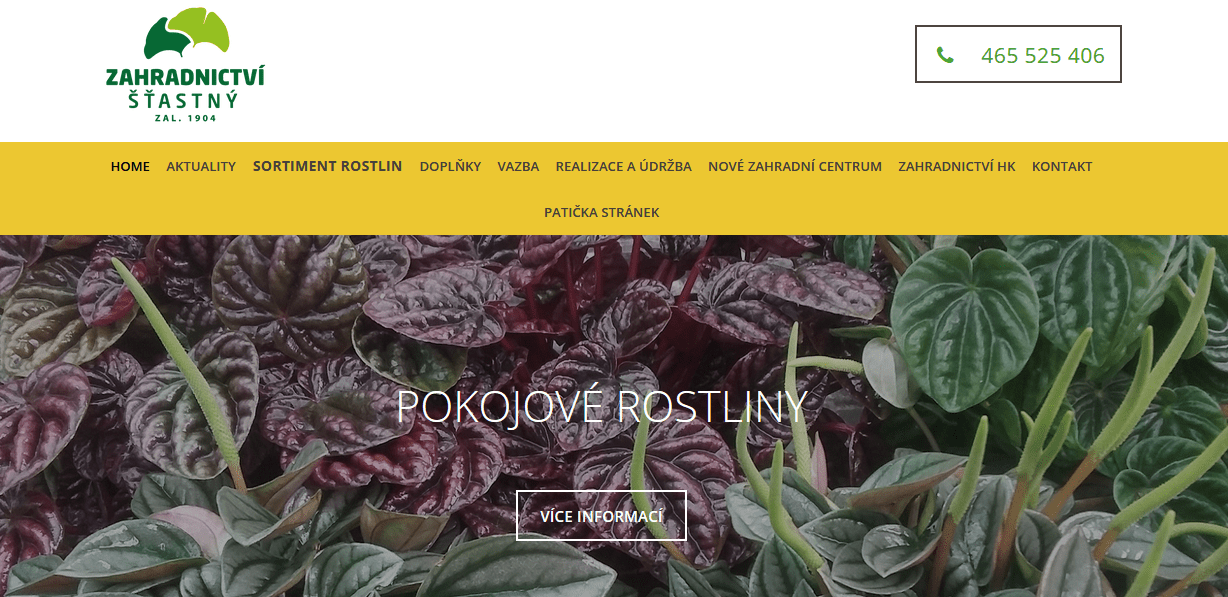Visit the Zahradnictví HK link
The image size is (1228, 597).
click(956, 166)
